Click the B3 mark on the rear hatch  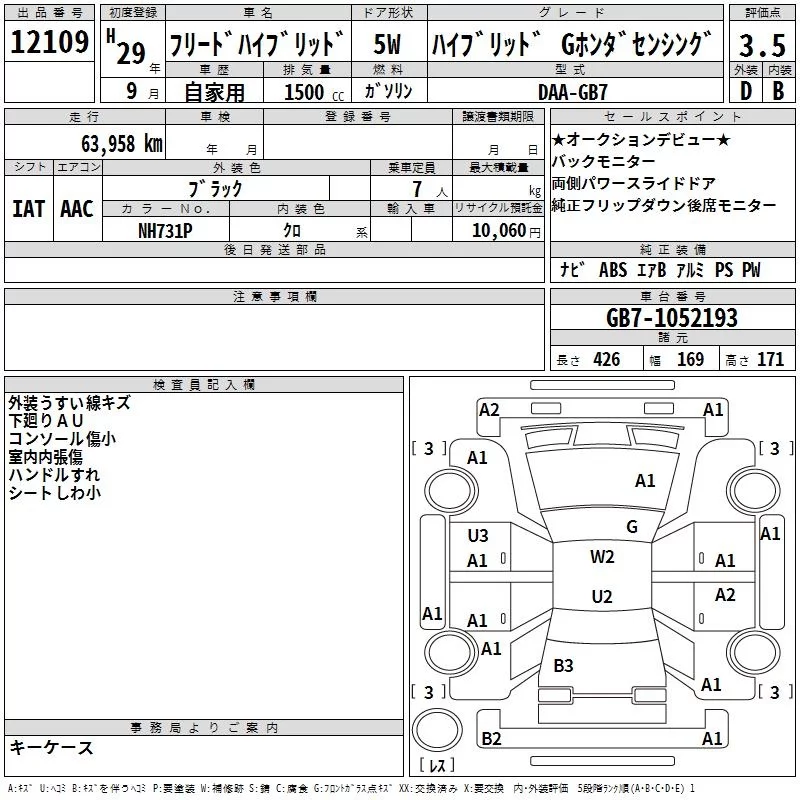[563, 665]
